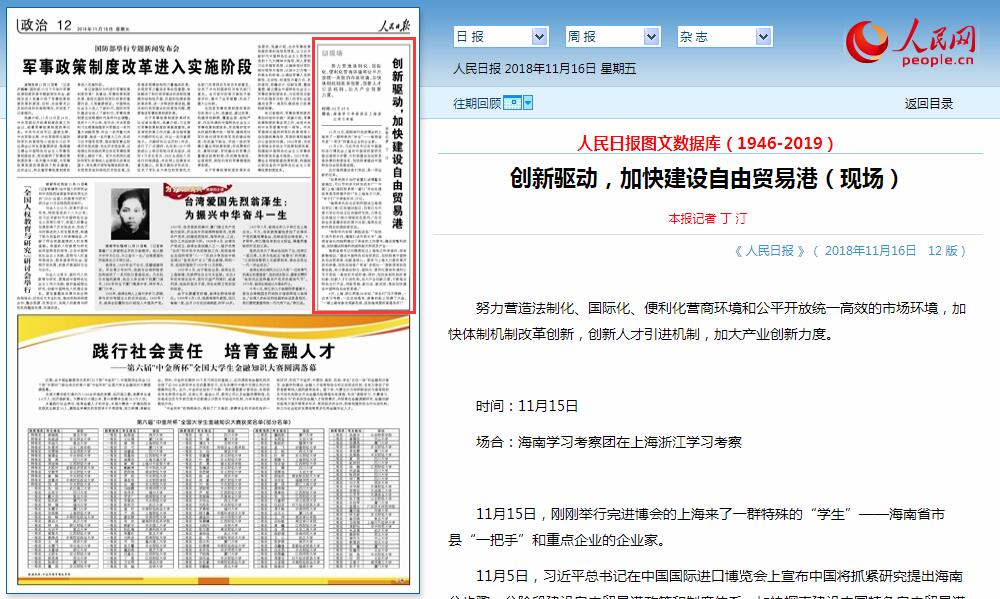Click the 往期回顾 label
The width and height of the screenshot is (1000, 599).
click(477, 103)
